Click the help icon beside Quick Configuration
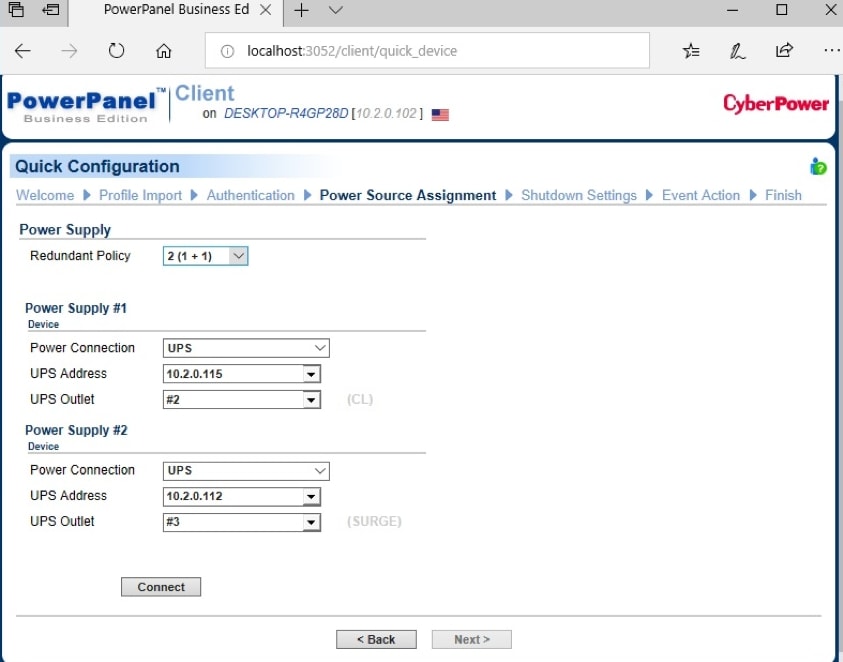This screenshot has height=662, width=843. (x=818, y=167)
